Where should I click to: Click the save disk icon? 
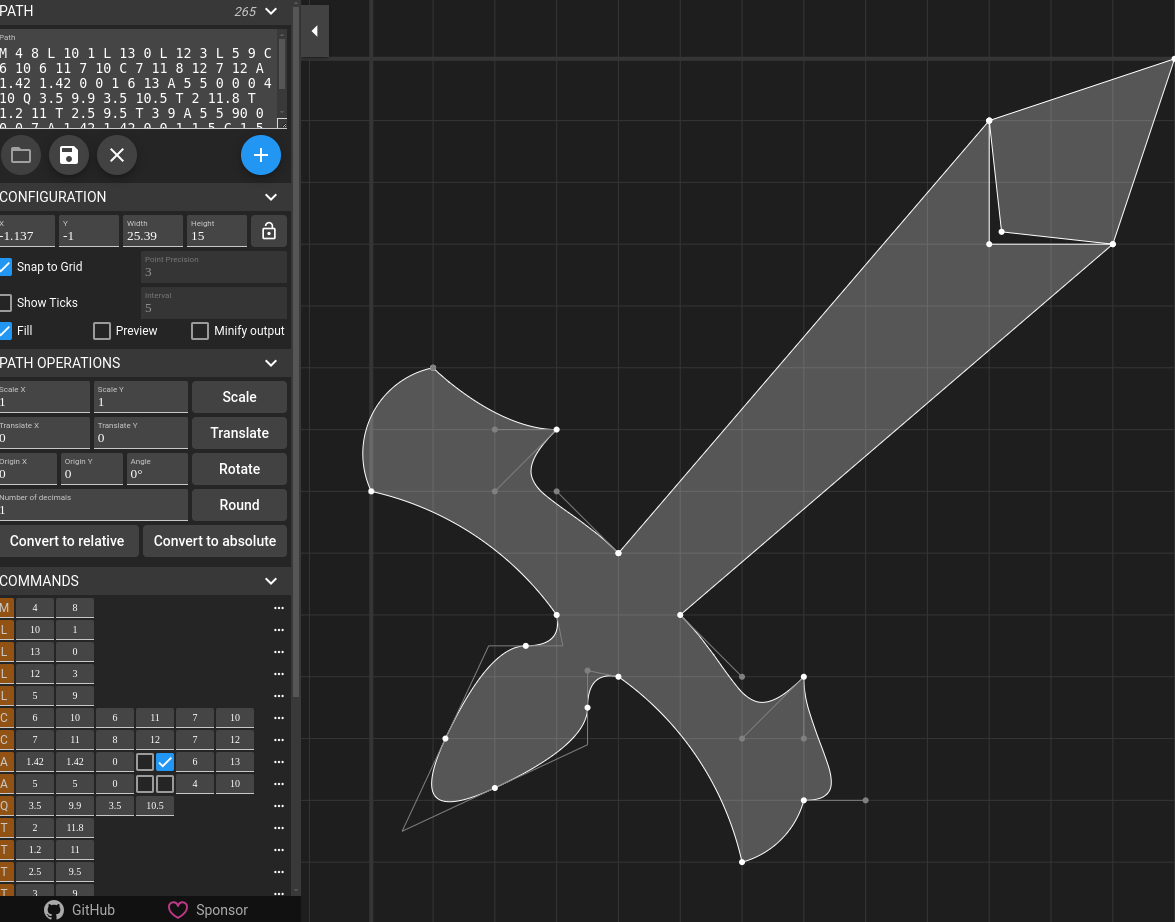coord(69,155)
